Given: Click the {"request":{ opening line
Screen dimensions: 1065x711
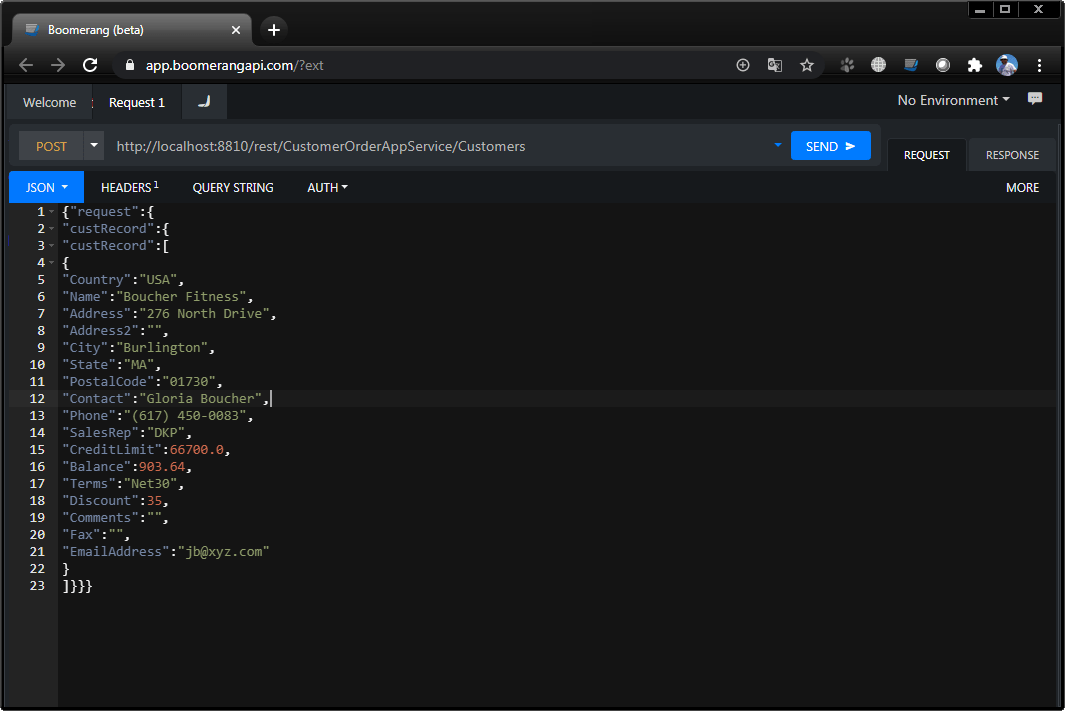Looking at the screenshot, I should point(108,212).
